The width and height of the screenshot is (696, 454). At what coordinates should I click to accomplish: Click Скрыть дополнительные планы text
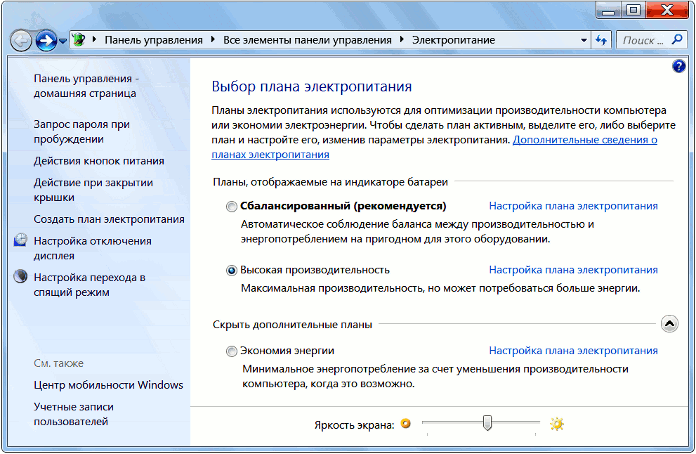(293, 324)
